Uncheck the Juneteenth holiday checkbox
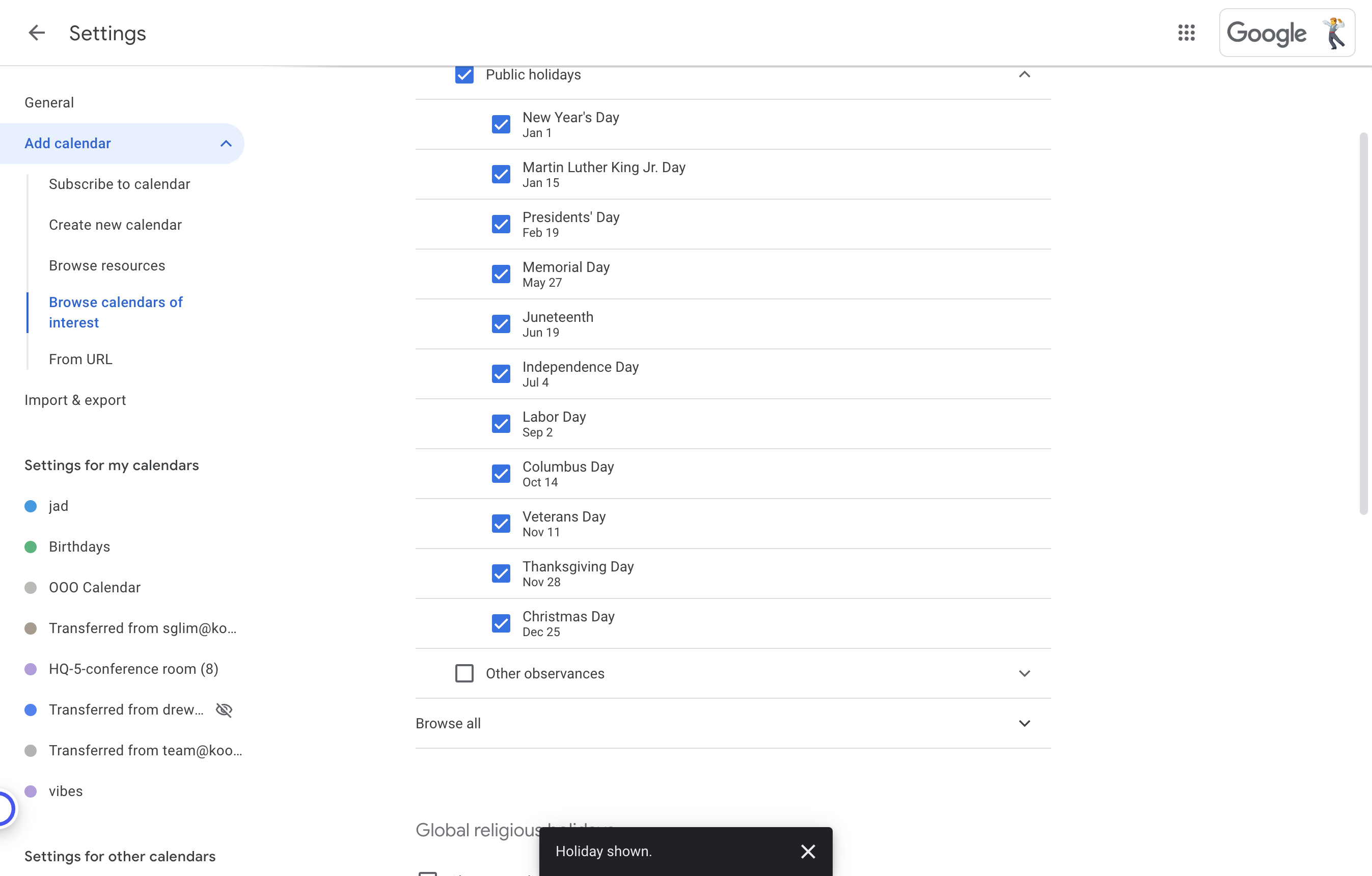Image resolution: width=1372 pixels, height=876 pixels. coord(501,324)
